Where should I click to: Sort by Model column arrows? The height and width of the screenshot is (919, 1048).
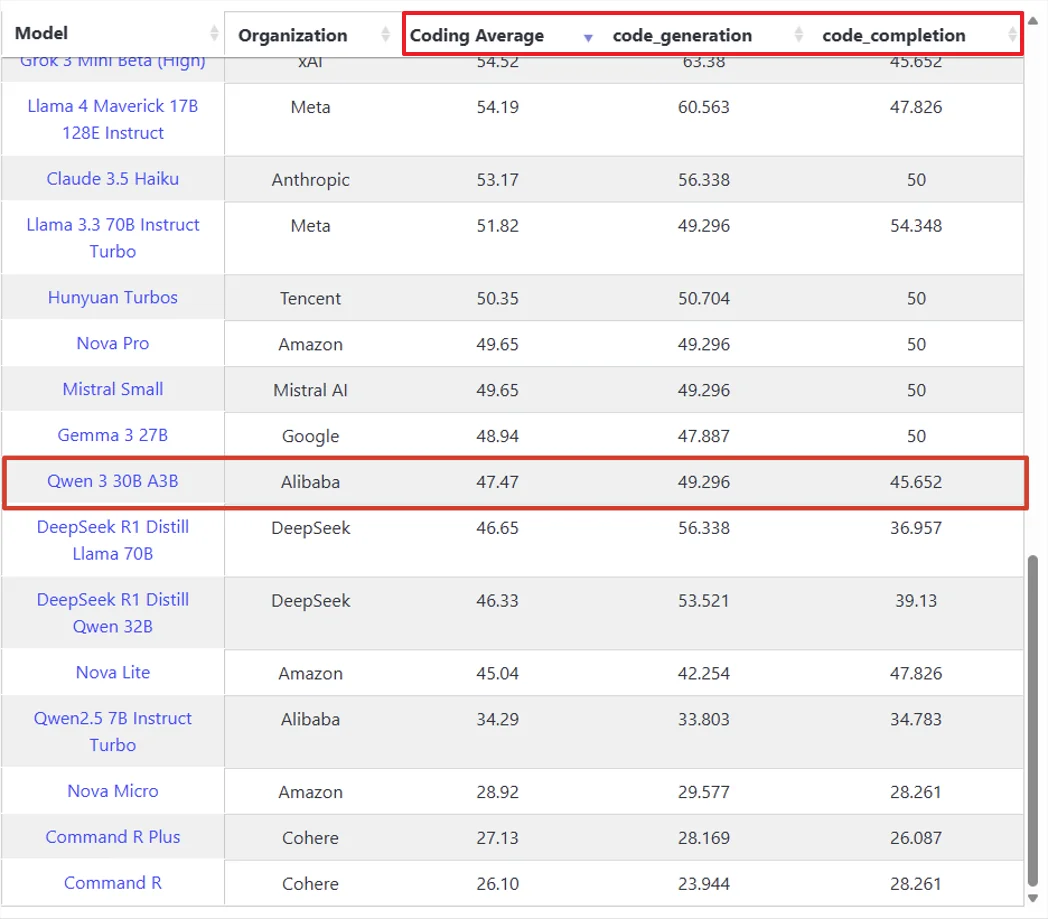pos(214,33)
